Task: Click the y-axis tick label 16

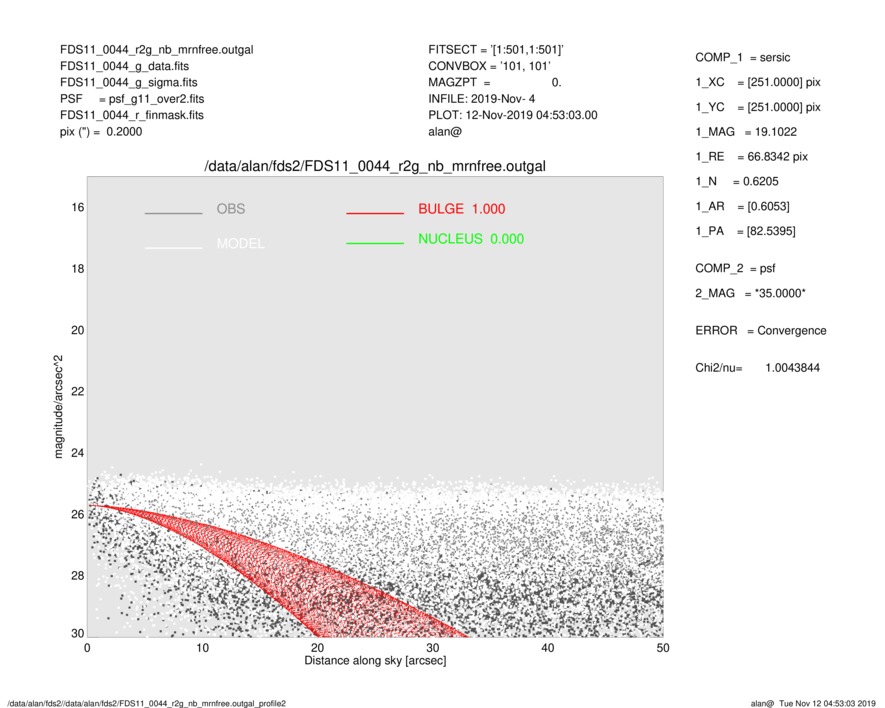Action: click(77, 208)
